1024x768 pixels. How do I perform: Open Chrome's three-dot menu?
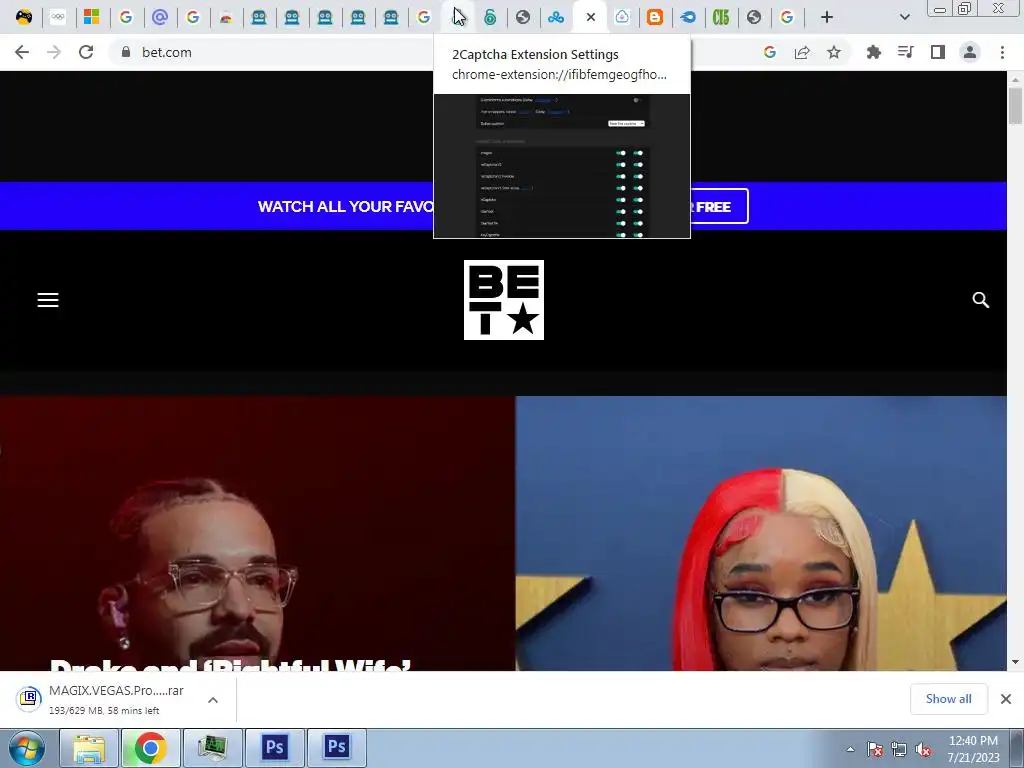click(x=1002, y=52)
